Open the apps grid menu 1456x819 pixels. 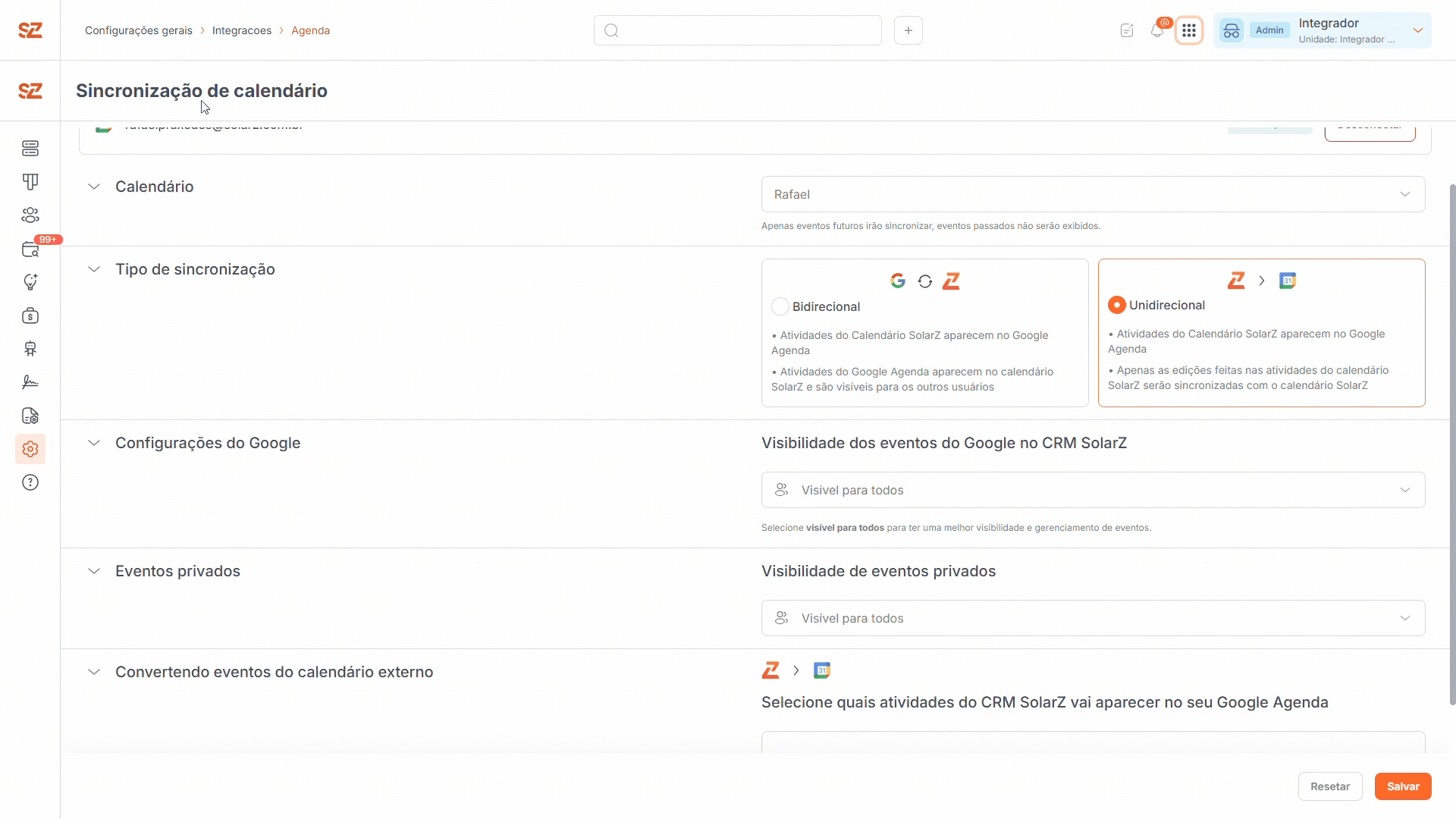1189,30
